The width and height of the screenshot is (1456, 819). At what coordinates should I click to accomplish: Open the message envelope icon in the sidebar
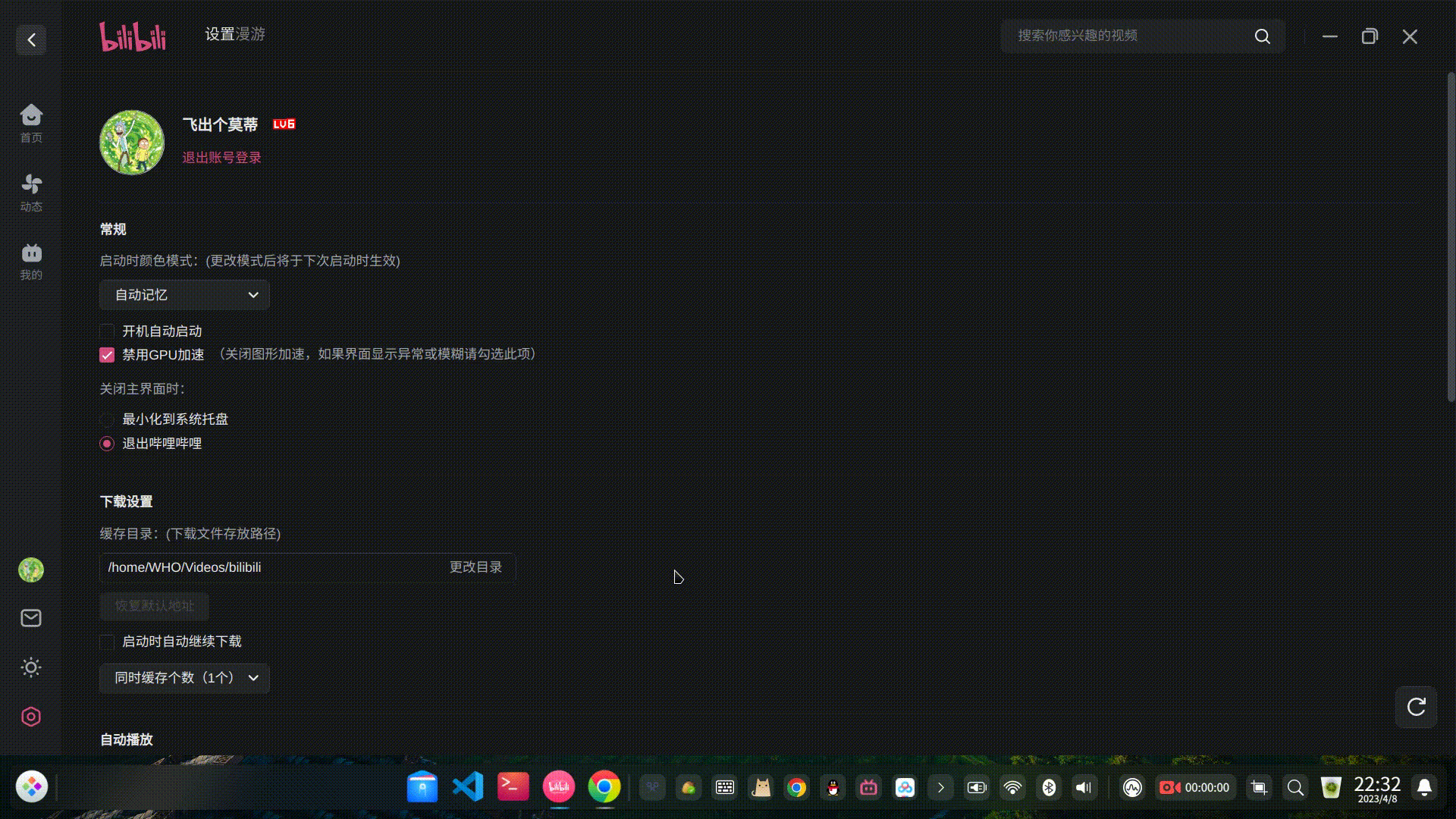(x=30, y=618)
